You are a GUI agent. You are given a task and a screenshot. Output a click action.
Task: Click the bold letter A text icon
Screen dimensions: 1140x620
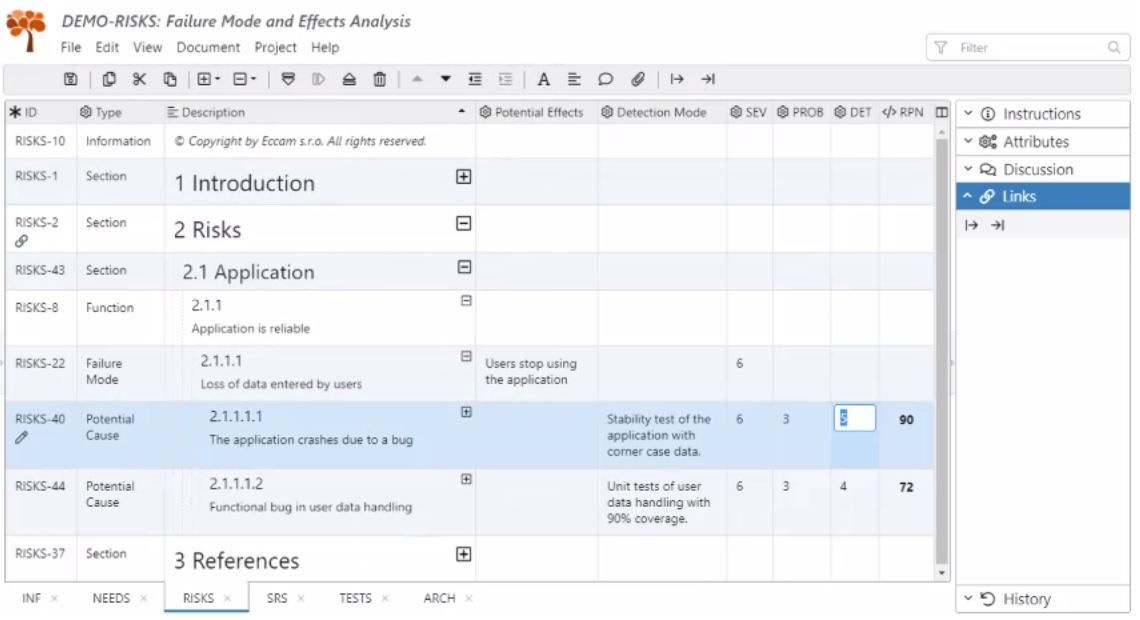pos(544,79)
